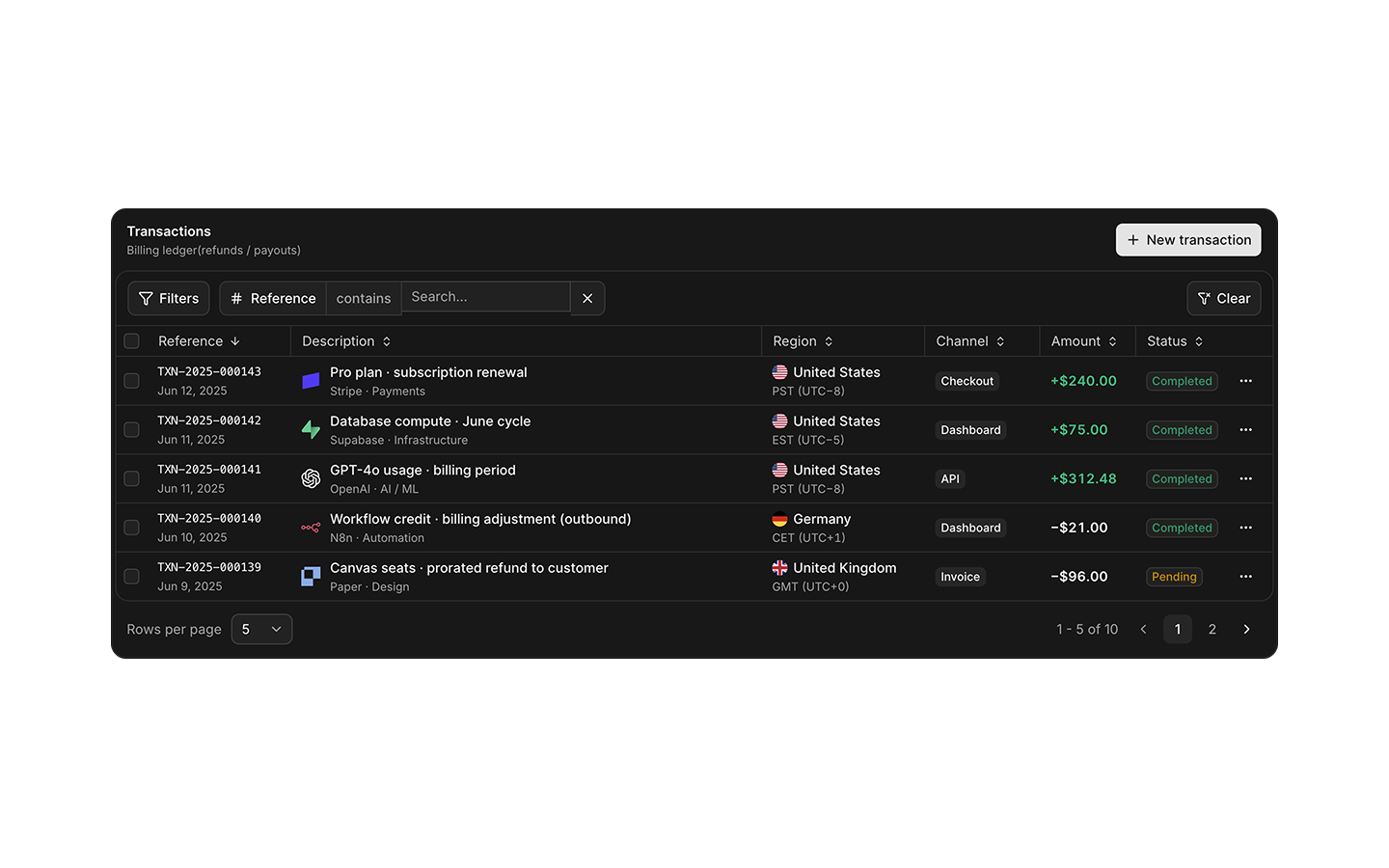
Task: Click the Completed badge for TXN-2025-000143
Action: click(x=1182, y=381)
